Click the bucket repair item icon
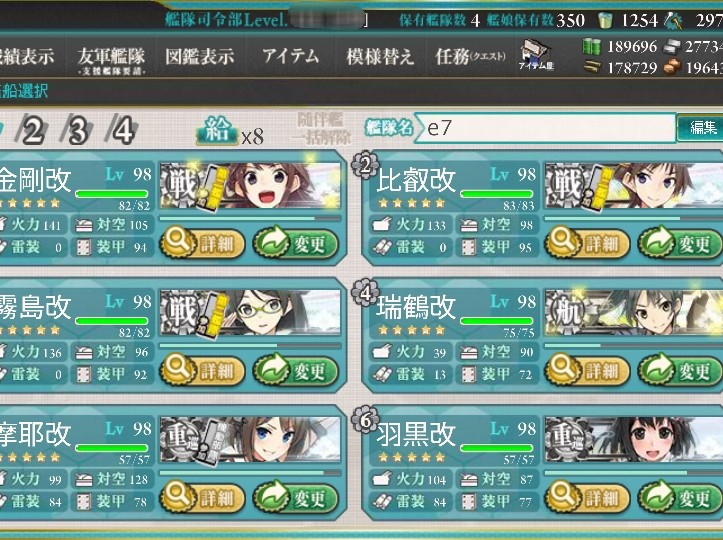 coord(605,20)
